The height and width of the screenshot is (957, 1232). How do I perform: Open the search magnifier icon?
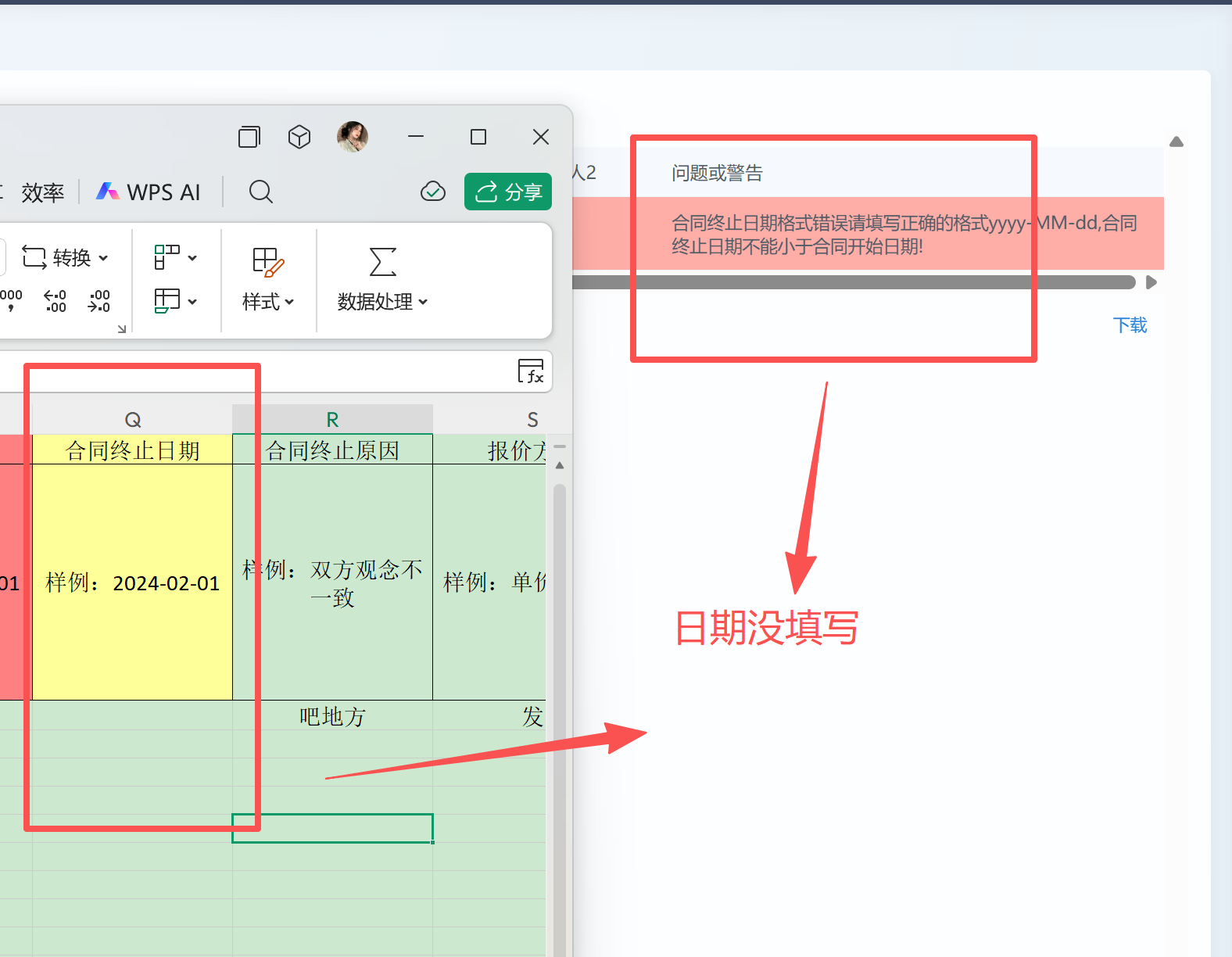260,192
